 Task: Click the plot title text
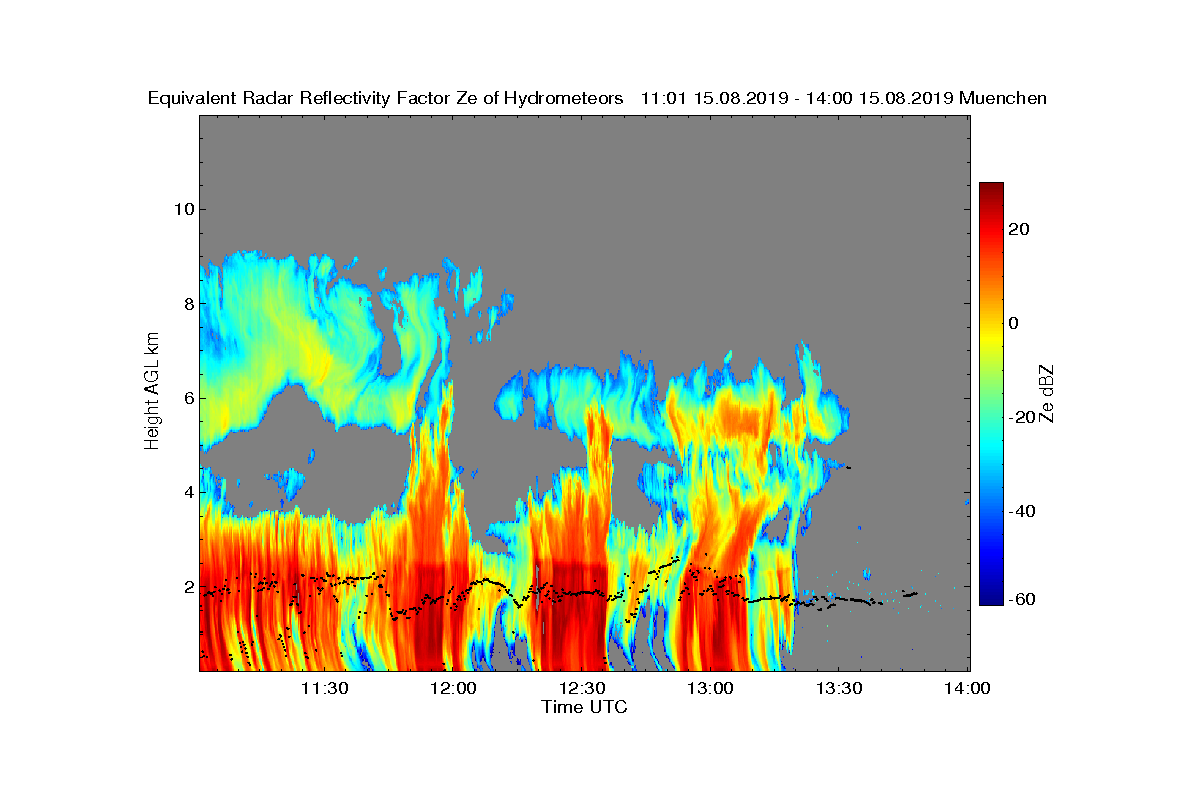click(x=597, y=98)
